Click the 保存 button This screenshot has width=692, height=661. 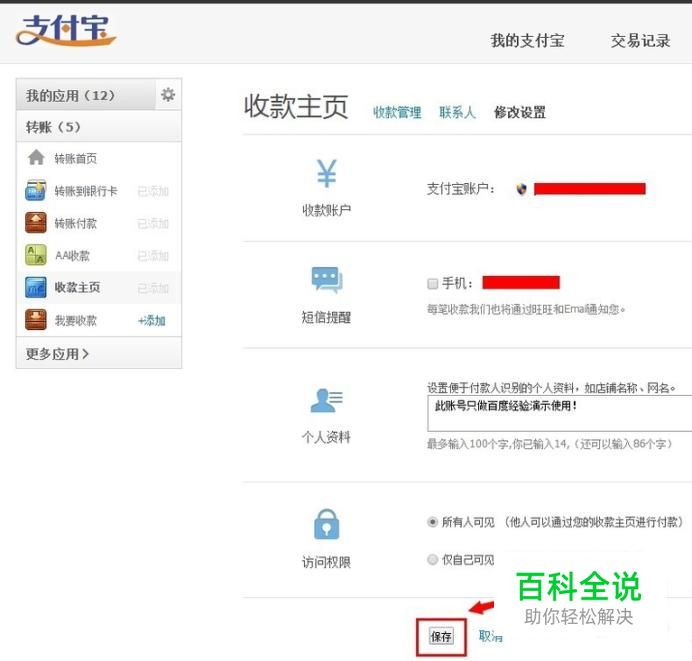[x=441, y=636]
